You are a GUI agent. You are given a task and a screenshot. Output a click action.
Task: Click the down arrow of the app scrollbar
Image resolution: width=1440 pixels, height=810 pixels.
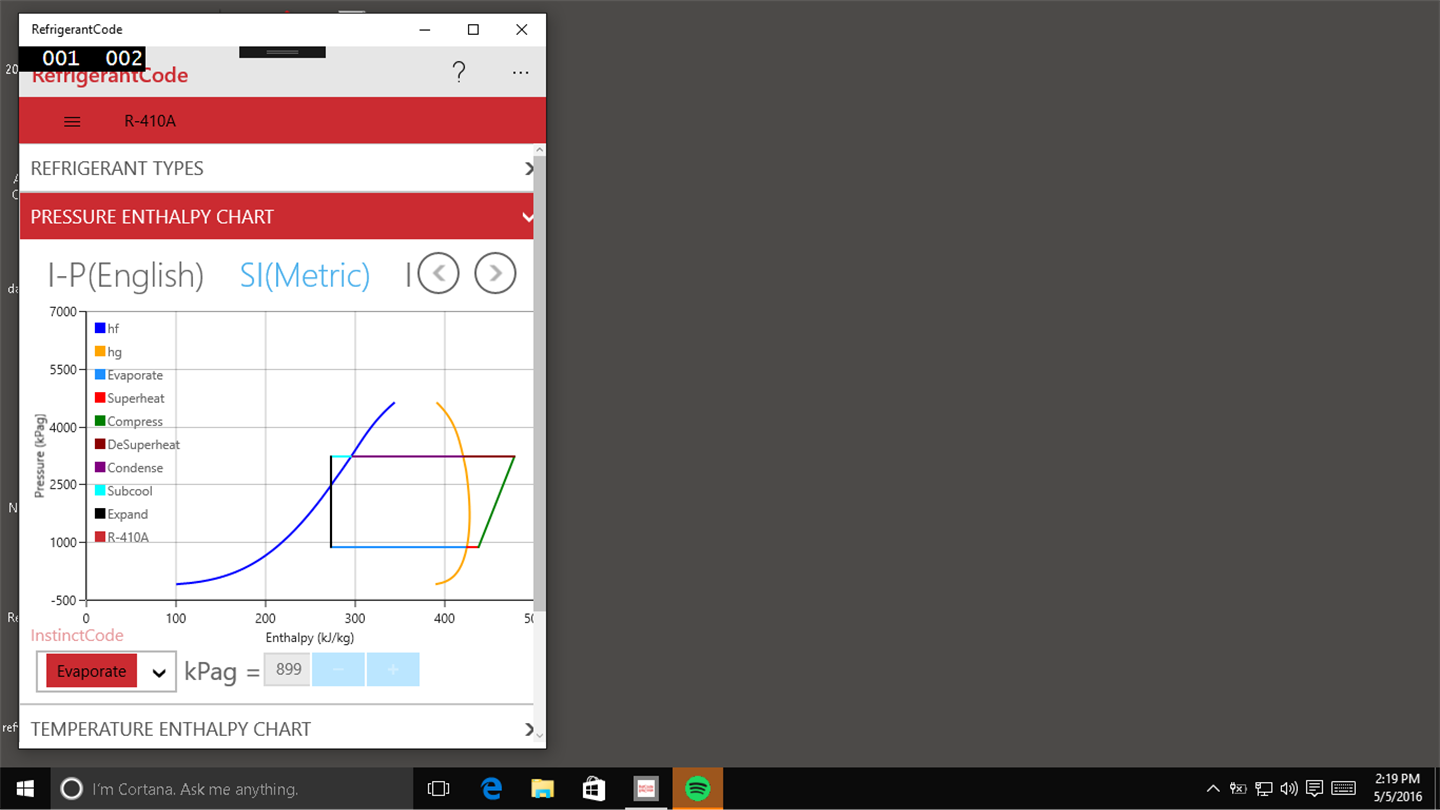[x=540, y=735]
